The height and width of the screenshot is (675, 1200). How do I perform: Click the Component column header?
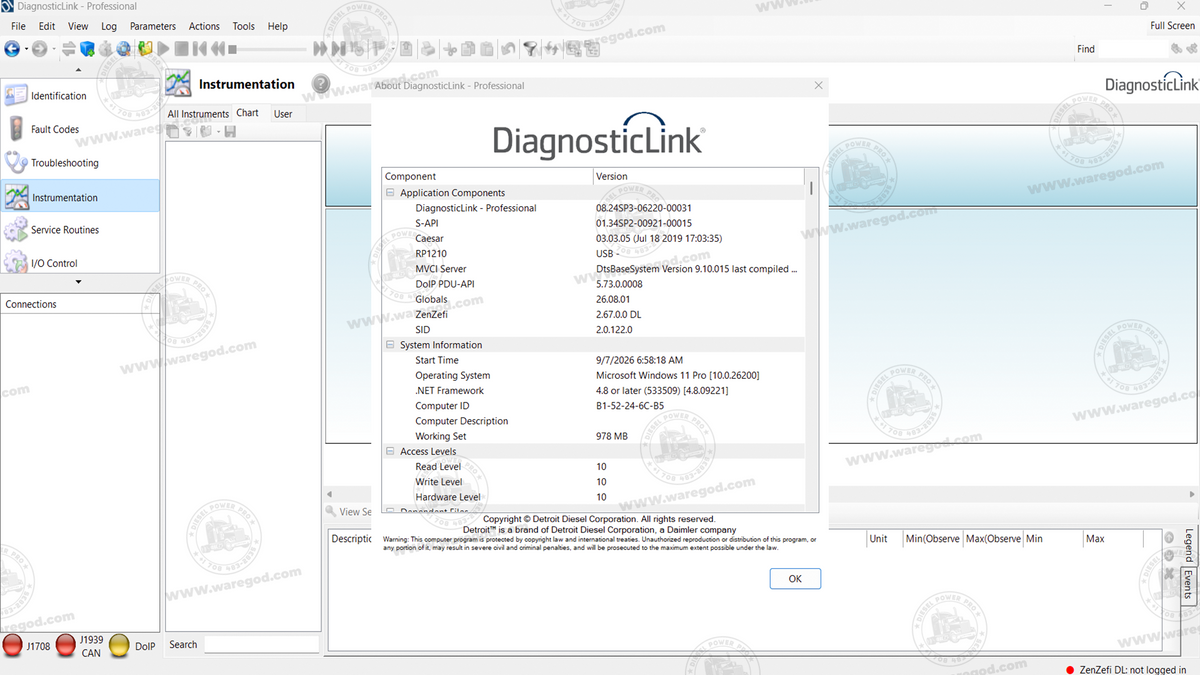487,176
